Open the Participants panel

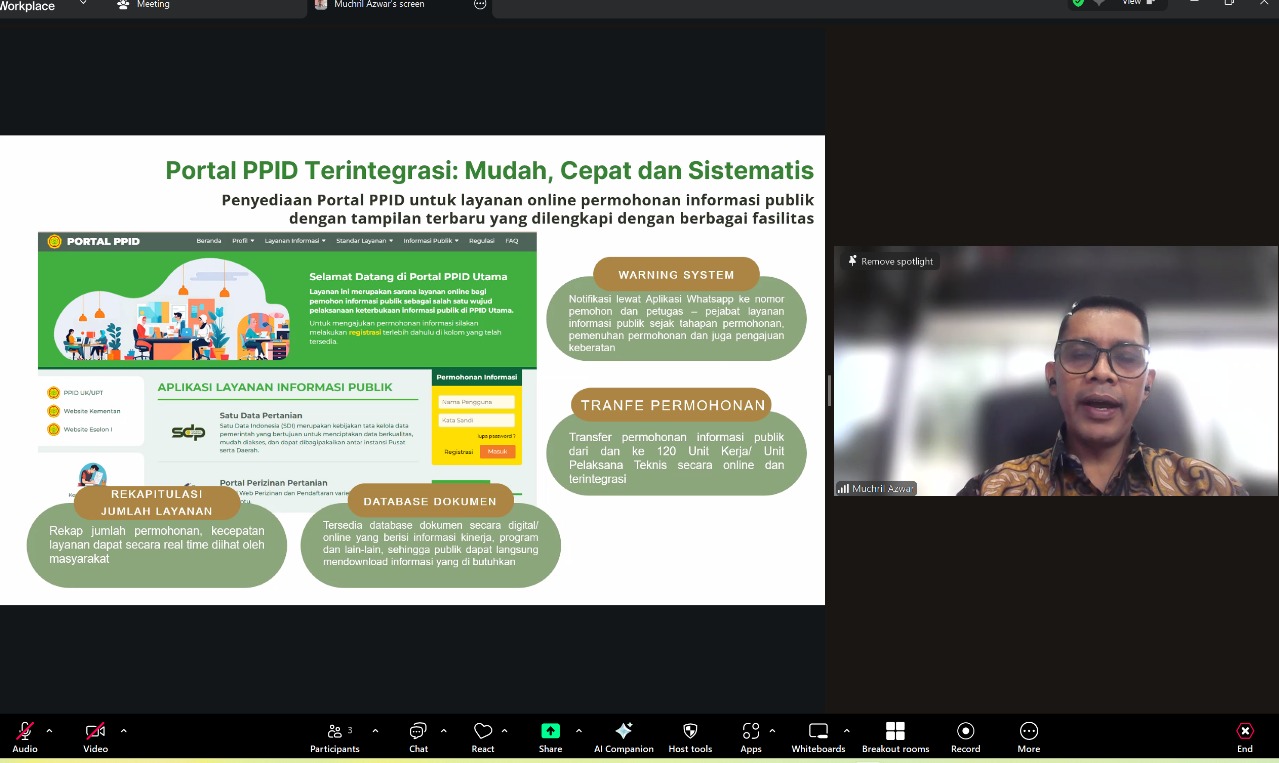[x=334, y=732]
